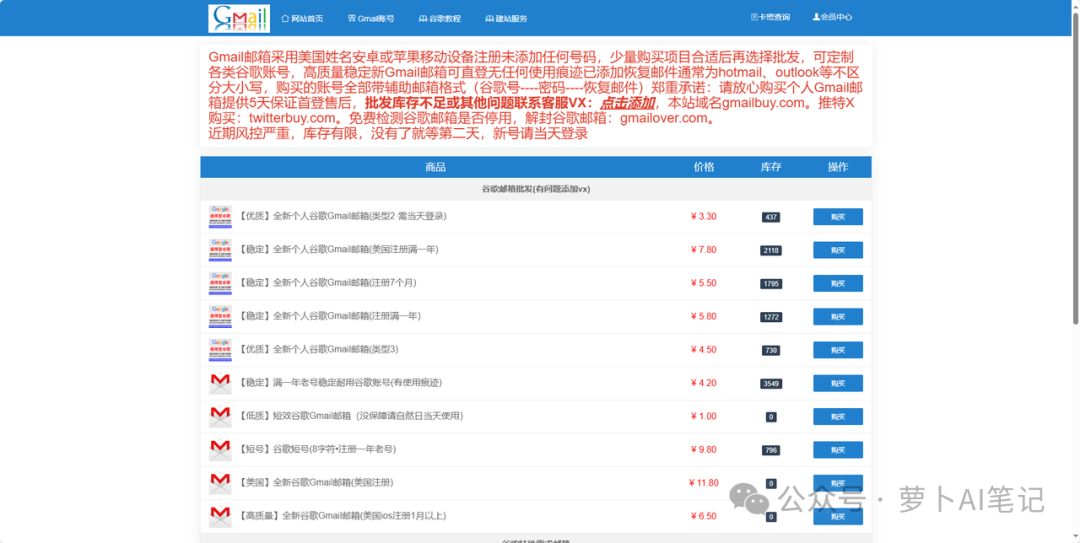Click 购买 for the ¥3.30 product
1080x543 pixels.
click(838, 216)
